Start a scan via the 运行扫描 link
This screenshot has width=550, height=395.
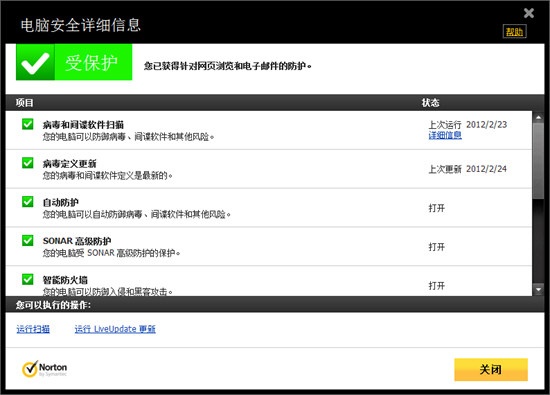click(33, 329)
